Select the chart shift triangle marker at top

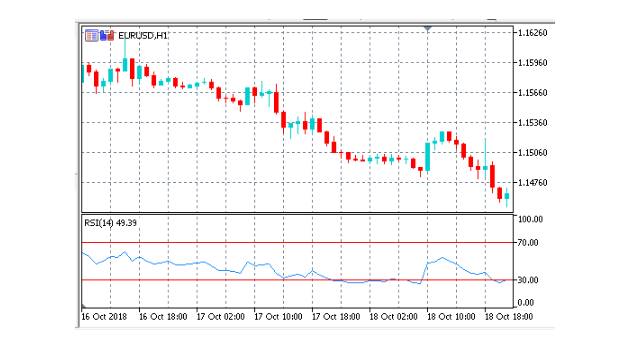427,29
